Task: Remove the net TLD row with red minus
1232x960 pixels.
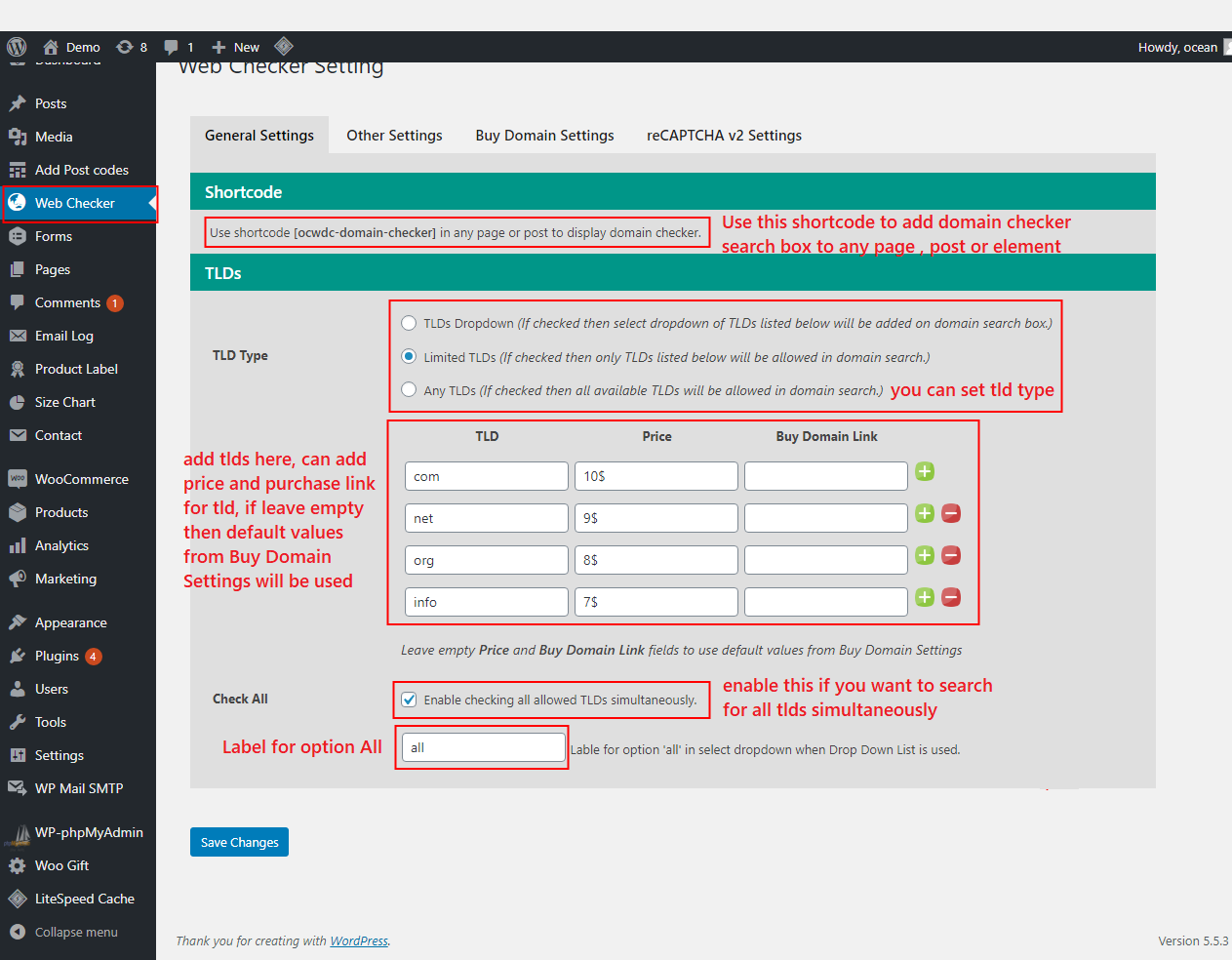Action: point(951,512)
